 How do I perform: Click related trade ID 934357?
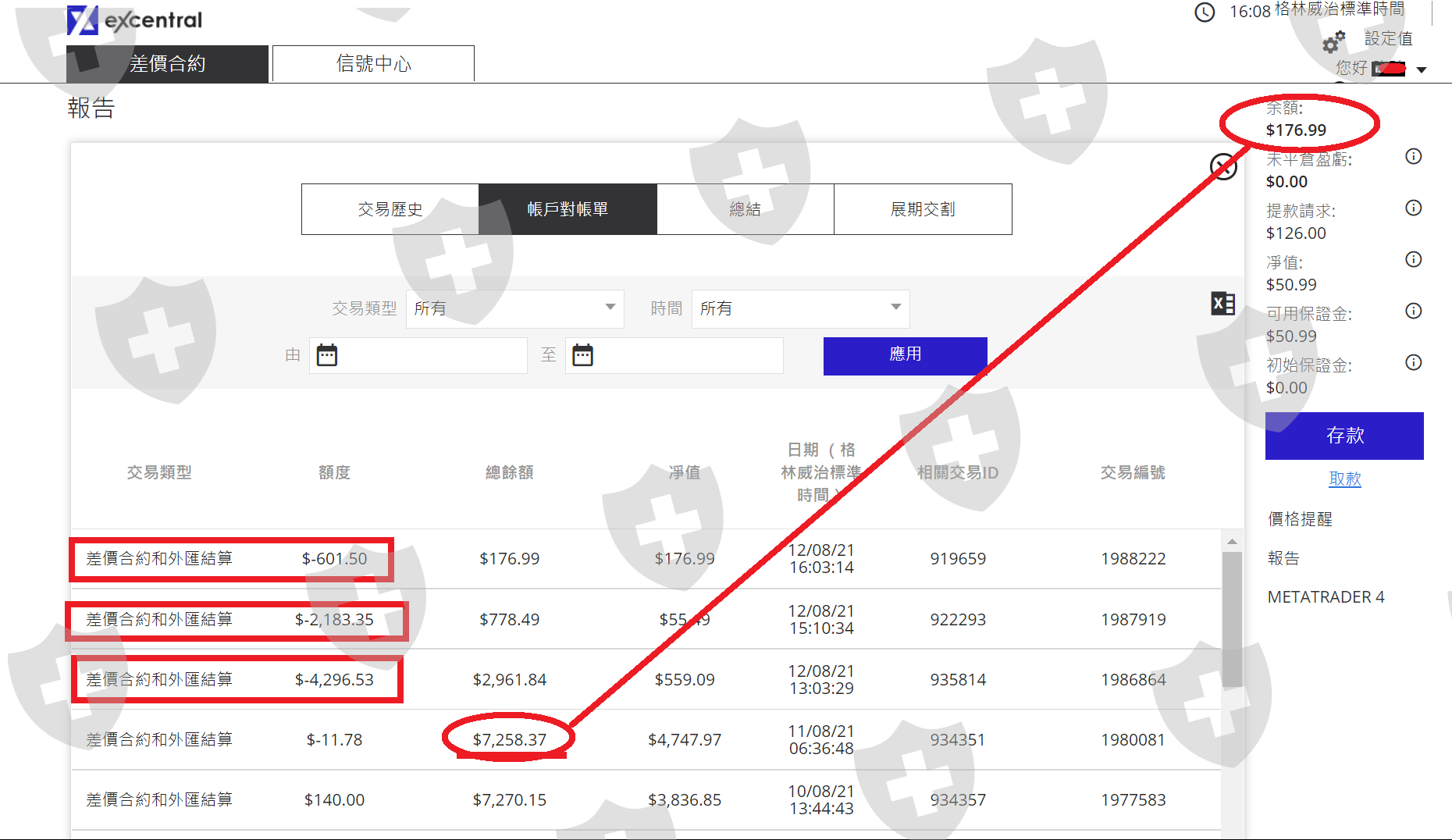click(x=958, y=800)
